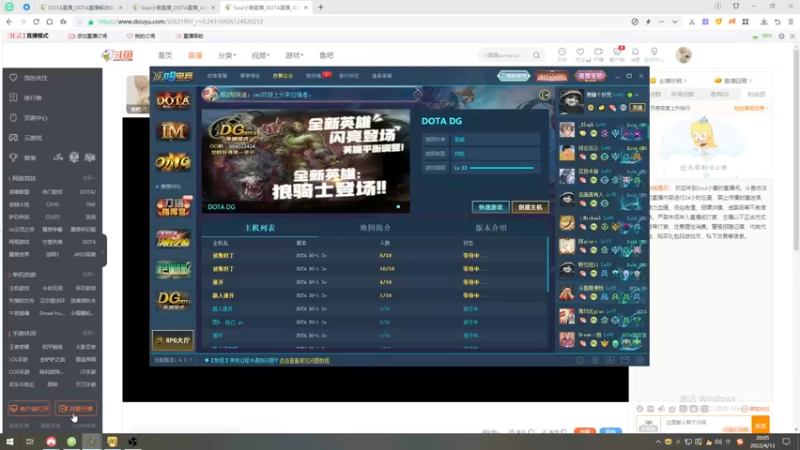Go to 直播 in Douyu nav
Viewport: 800px width, 450px height.
(195, 55)
